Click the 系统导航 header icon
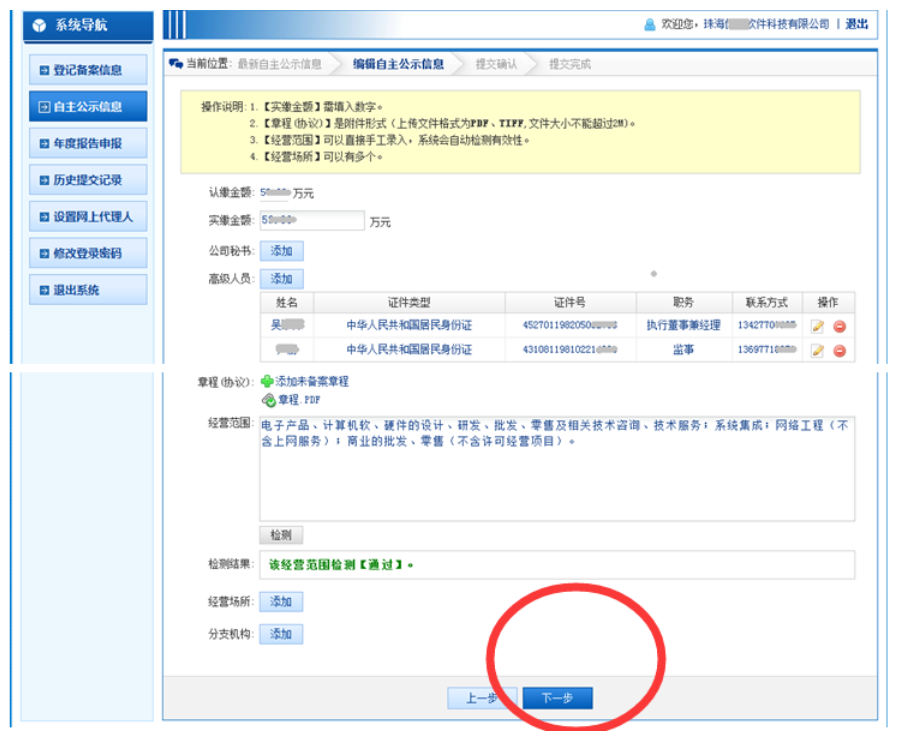The width and height of the screenshot is (898, 740). 39,25
